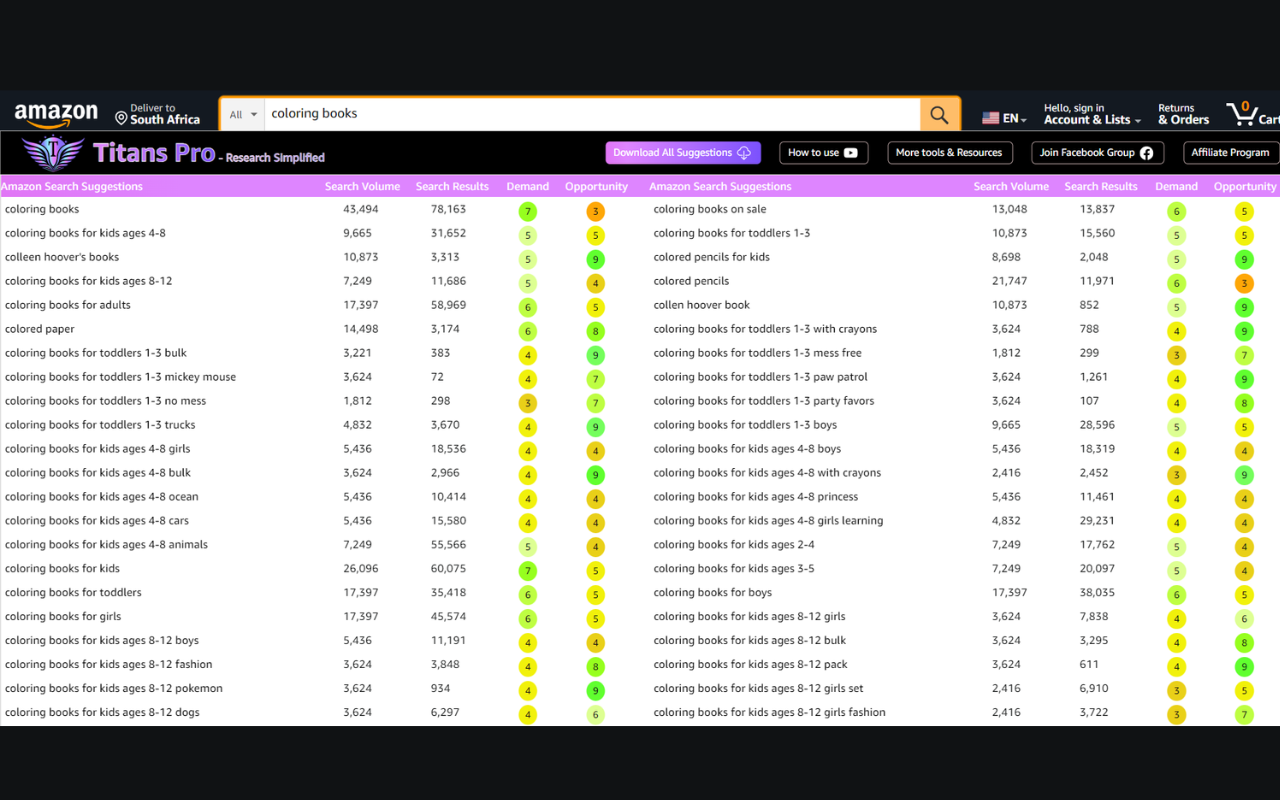Click the US flag icon beside EN
This screenshot has width=1280, height=800.
click(989, 117)
